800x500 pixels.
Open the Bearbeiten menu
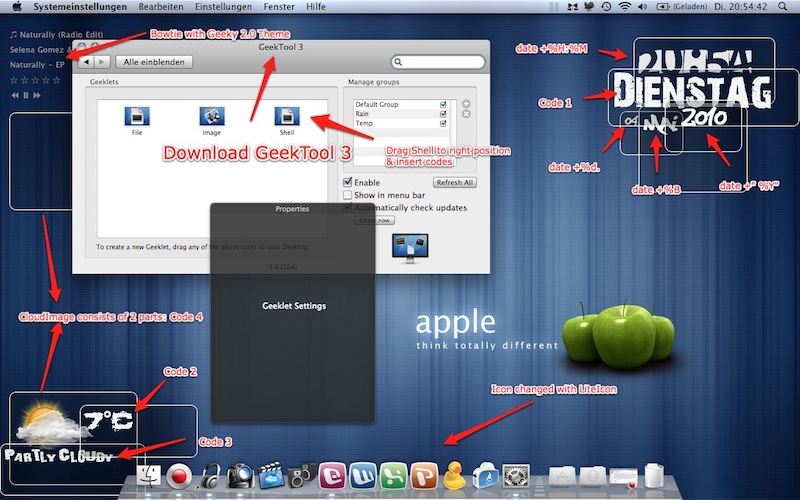coord(161,7)
